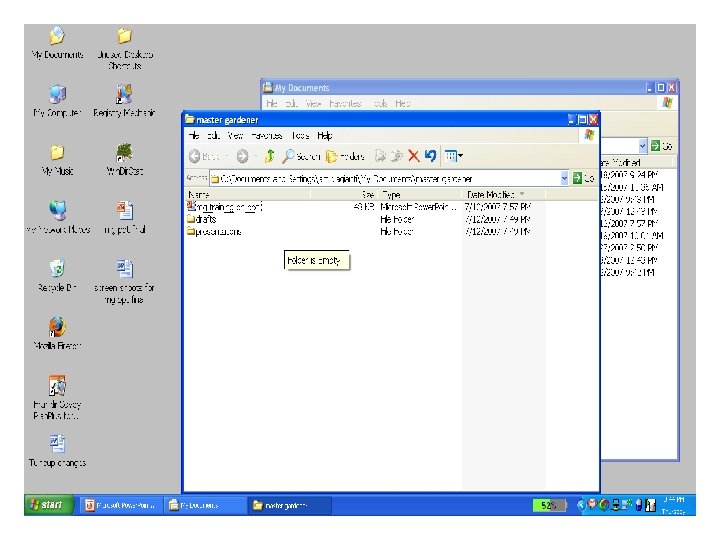Select the mg training PowerPoint file
The image size is (720, 540).
pyautogui.click(x=225, y=207)
